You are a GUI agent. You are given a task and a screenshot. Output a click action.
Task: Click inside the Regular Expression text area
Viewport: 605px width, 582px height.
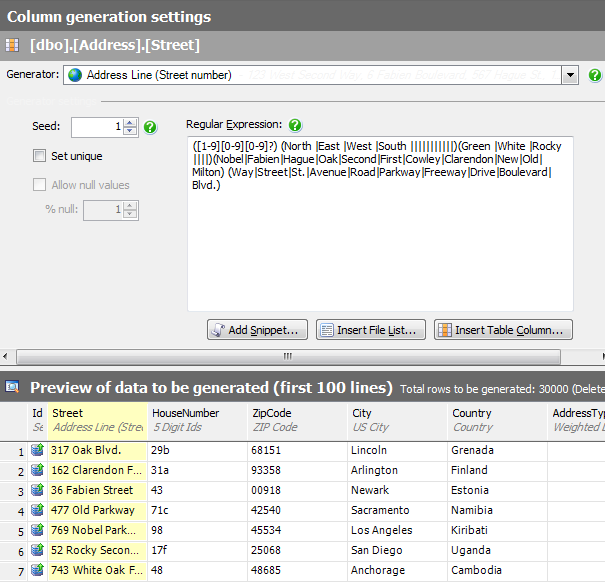click(x=379, y=250)
